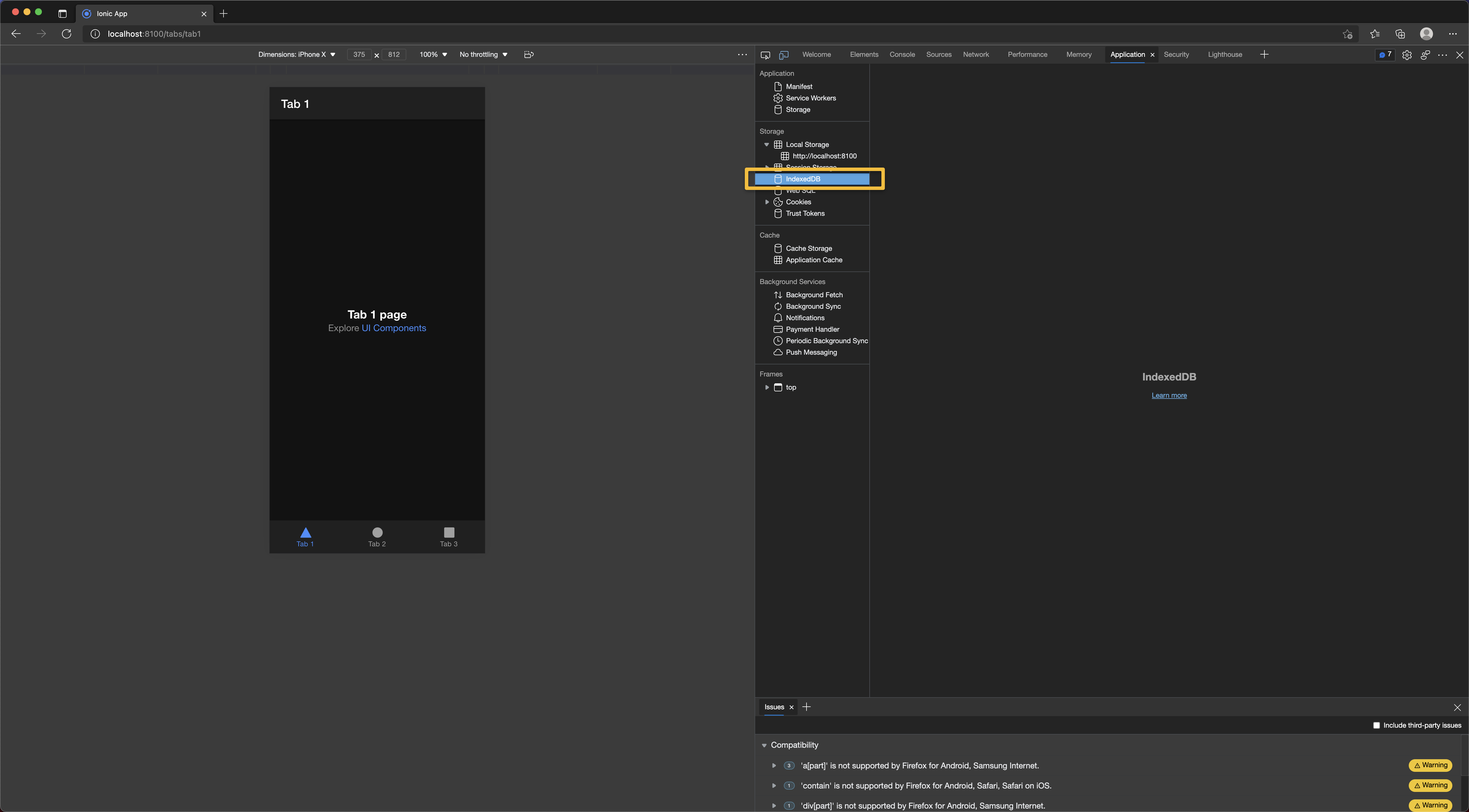Select http://localhost:8100 under Local Storage
The image size is (1469, 812).
pyautogui.click(x=824, y=156)
